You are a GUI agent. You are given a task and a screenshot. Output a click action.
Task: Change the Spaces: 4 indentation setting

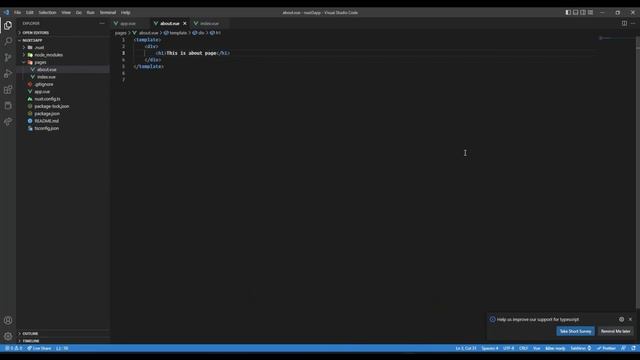tap(489, 348)
